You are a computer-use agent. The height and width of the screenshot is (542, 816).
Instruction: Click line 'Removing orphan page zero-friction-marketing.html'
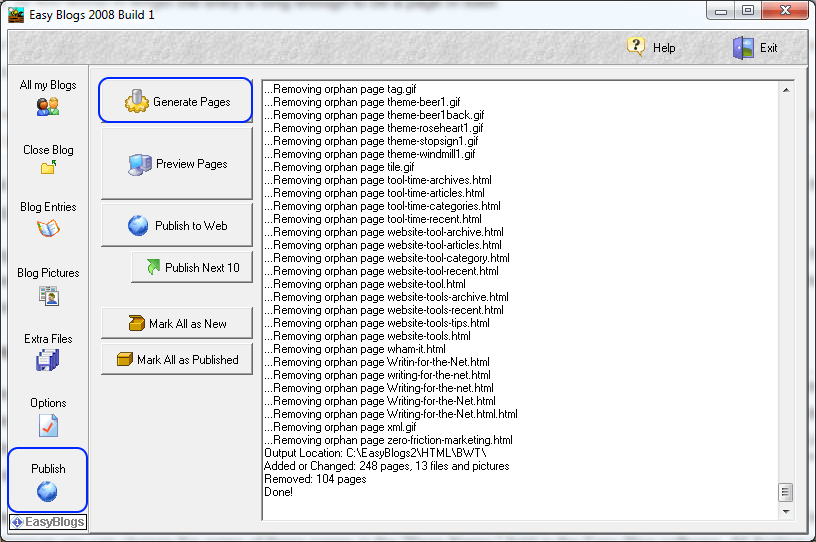point(388,440)
